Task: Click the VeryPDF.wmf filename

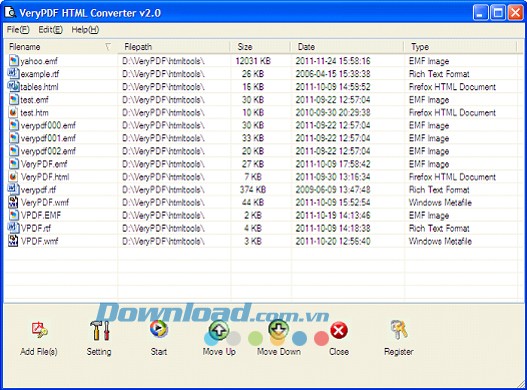Action: pyautogui.click(x=45, y=202)
